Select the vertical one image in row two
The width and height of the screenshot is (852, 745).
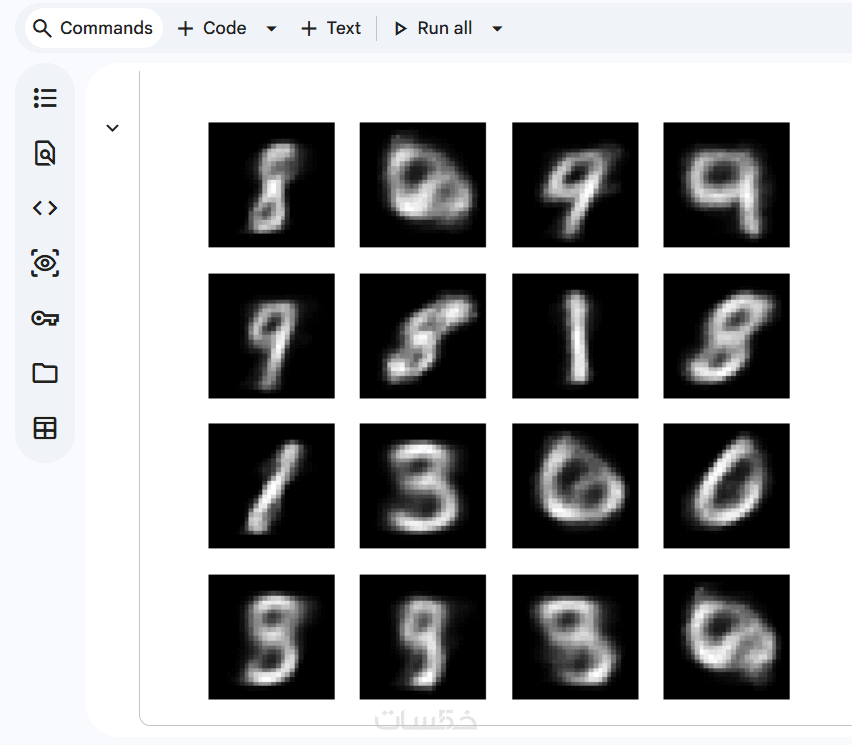click(x=575, y=336)
